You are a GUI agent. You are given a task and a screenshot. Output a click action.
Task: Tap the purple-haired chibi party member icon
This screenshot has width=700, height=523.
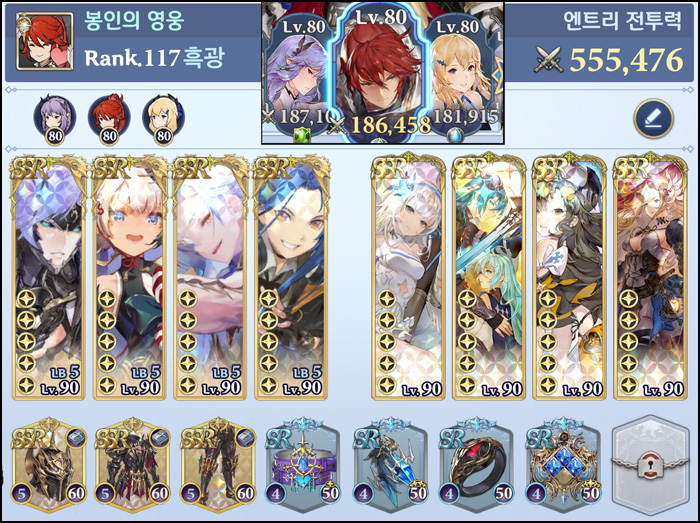[x=54, y=120]
